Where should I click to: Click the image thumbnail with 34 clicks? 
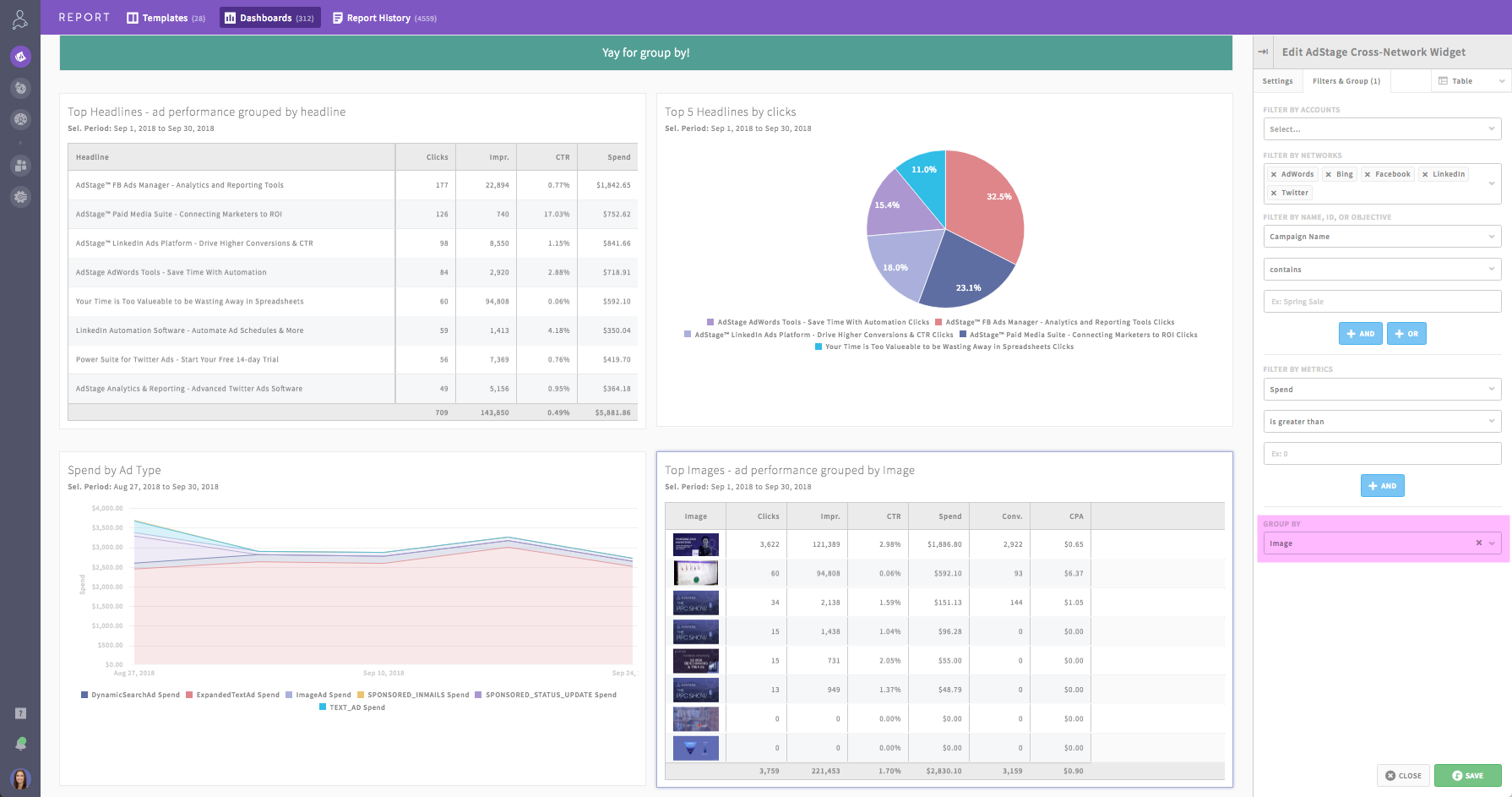click(696, 603)
